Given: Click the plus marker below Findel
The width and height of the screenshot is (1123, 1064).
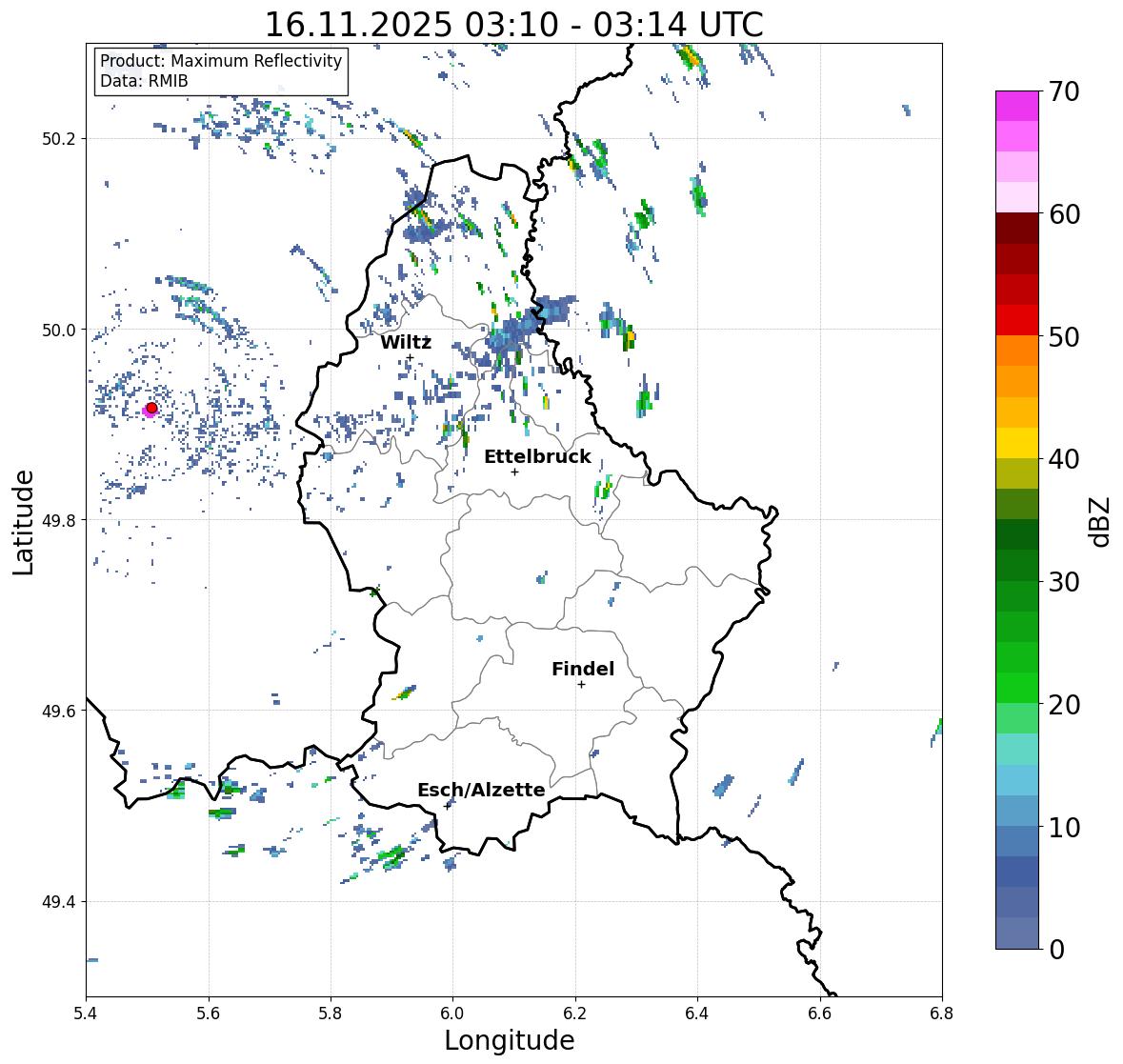Looking at the screenshot, I should (582, 685).
